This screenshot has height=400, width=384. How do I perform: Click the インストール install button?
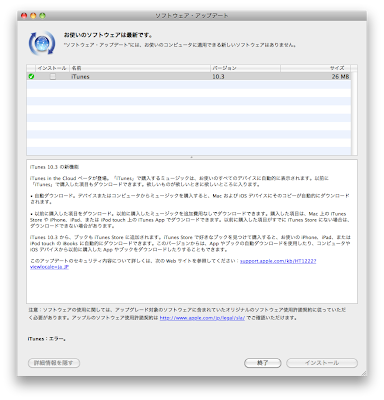click(x=322, y=363)
